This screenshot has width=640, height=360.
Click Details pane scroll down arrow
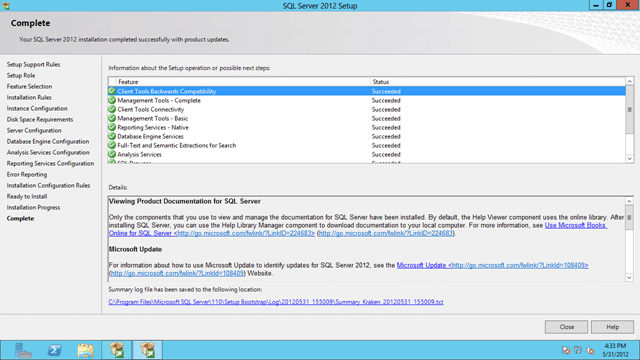click(629, 278)
